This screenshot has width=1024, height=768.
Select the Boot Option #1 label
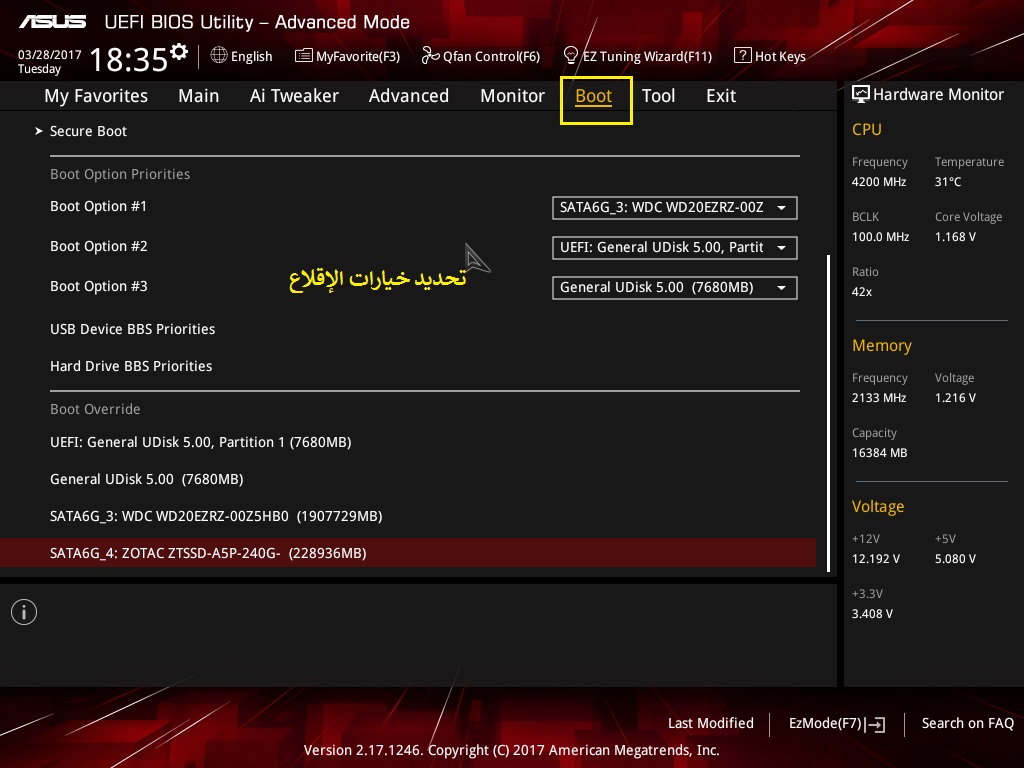point(99,206)
